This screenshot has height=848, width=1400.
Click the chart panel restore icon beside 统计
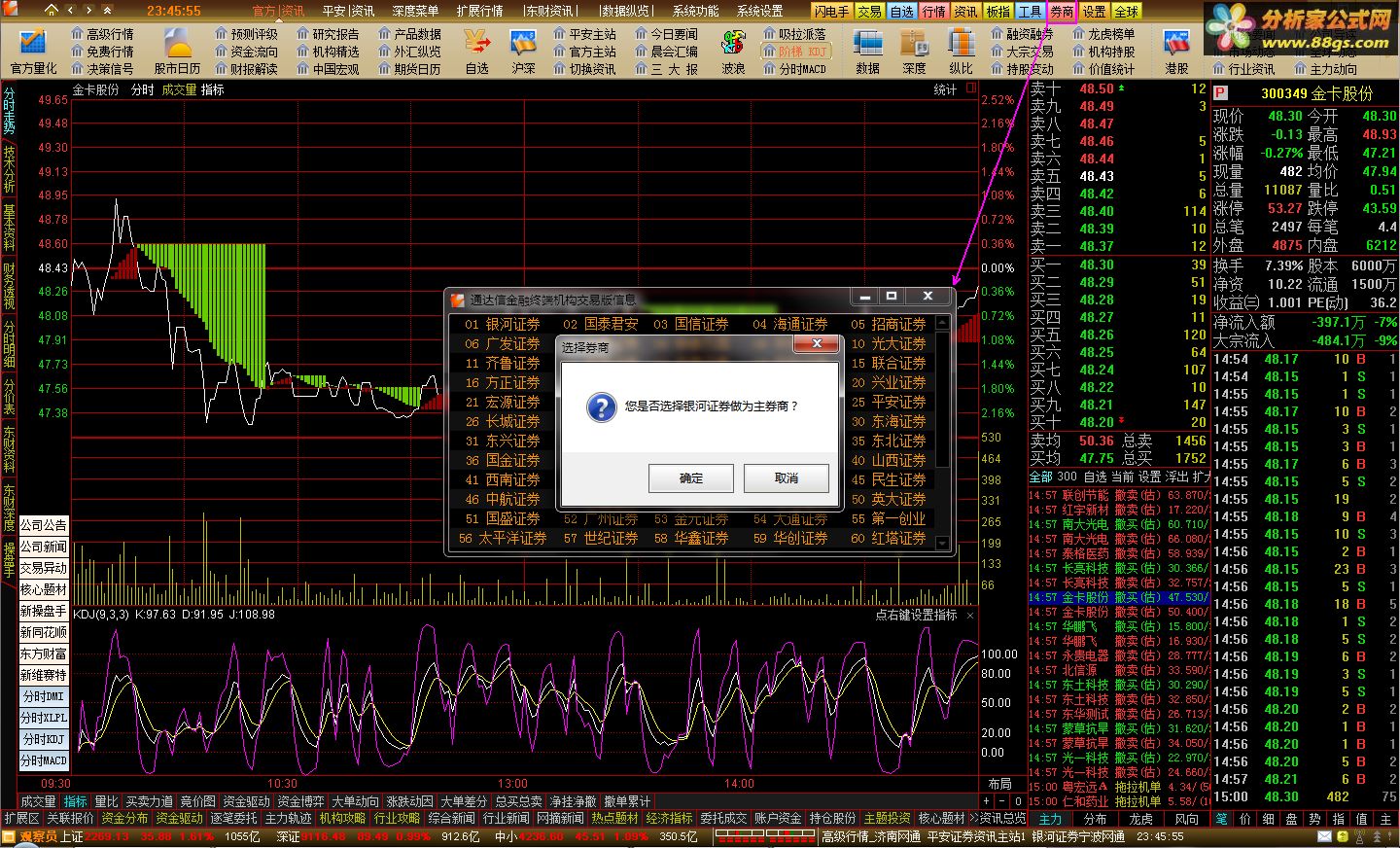[x=971, y=88]
